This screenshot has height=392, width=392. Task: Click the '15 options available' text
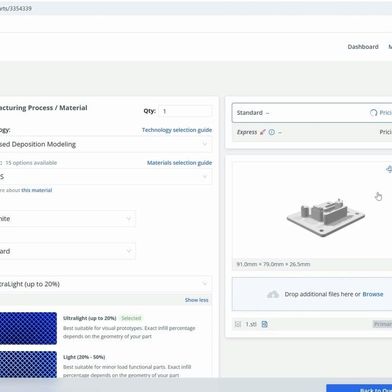click(x=31, y=163)
